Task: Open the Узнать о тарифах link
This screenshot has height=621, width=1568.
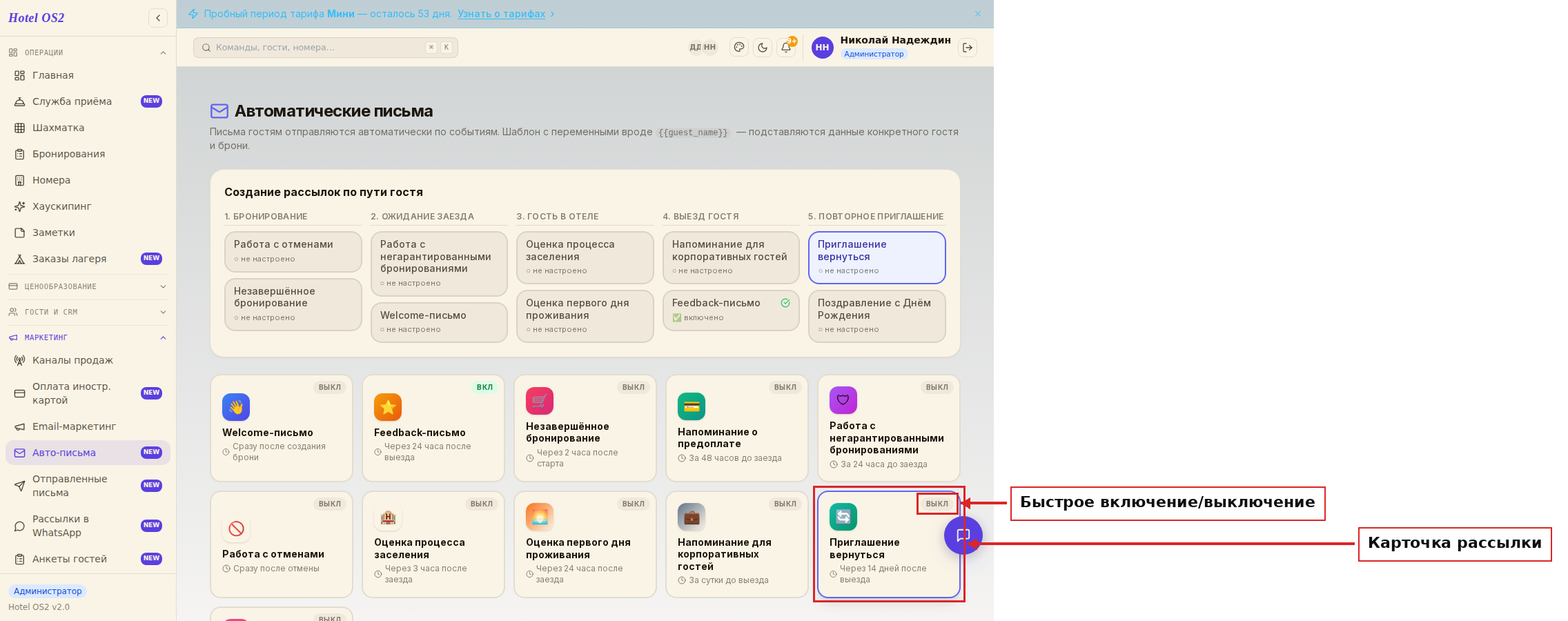Action: [501, 14]
